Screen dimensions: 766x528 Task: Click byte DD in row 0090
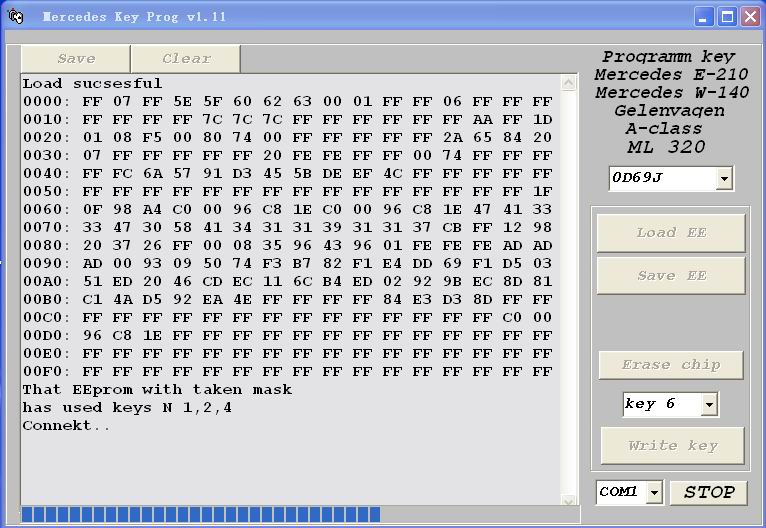[x=422, y=263]
